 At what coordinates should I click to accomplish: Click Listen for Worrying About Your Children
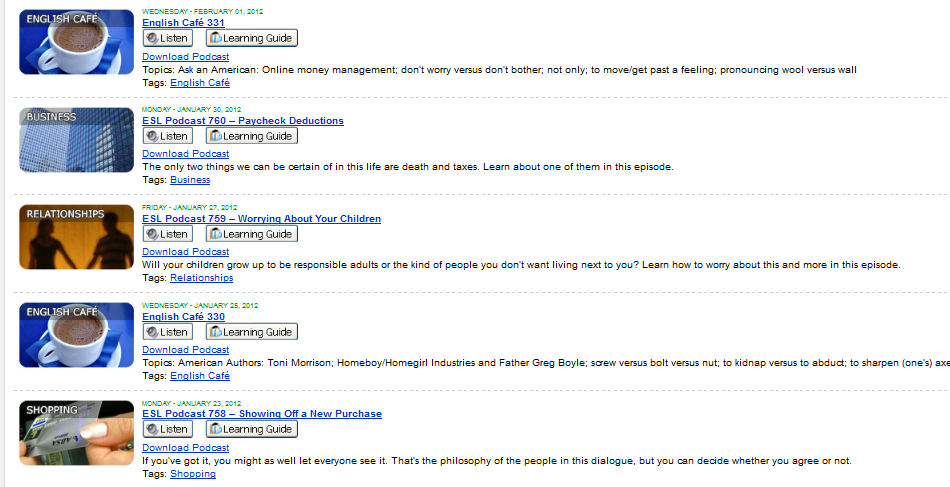pyautogui.click(x=168, y=234)
